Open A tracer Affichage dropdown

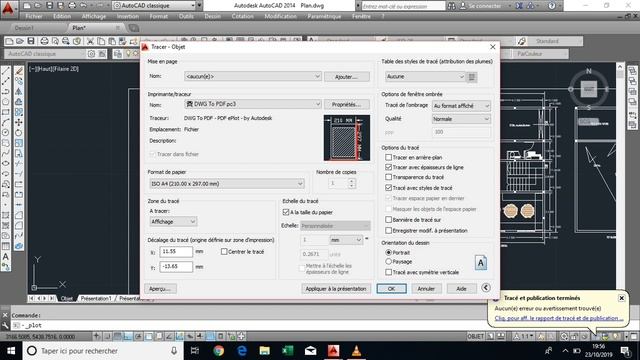tap(173, 222)
